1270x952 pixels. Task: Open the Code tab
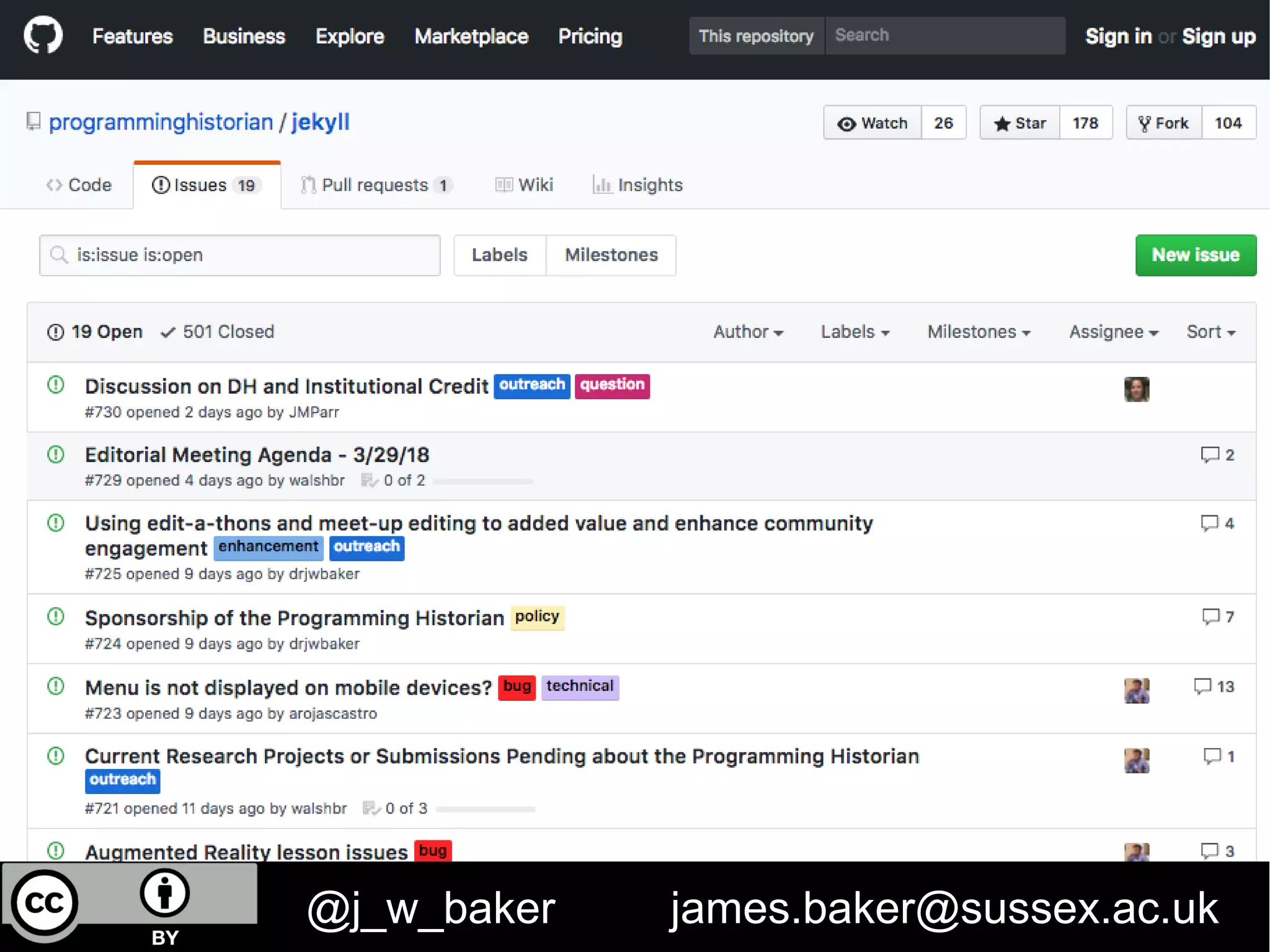click(79, 185)
